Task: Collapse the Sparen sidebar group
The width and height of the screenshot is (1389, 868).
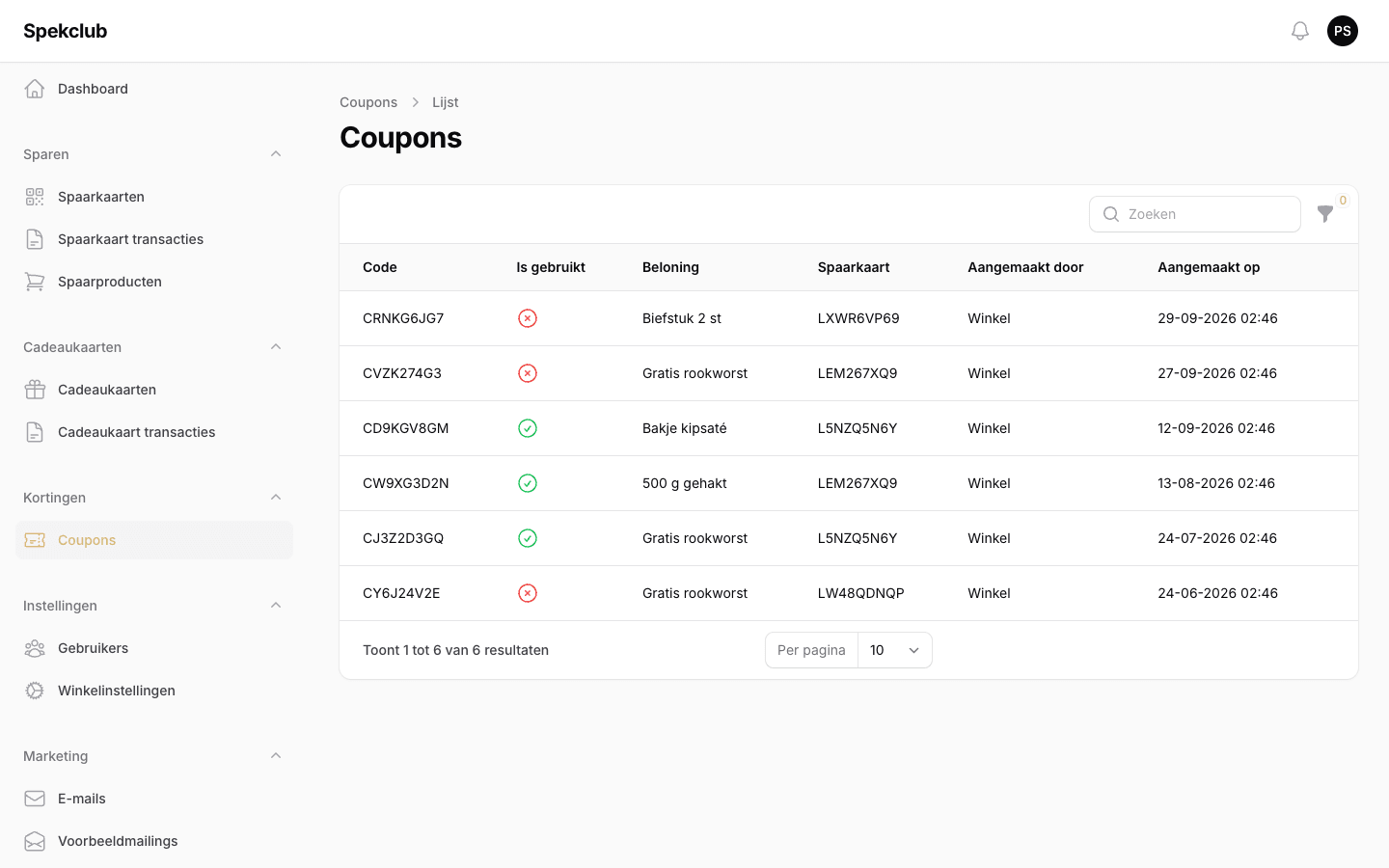Action: [276, 154]
